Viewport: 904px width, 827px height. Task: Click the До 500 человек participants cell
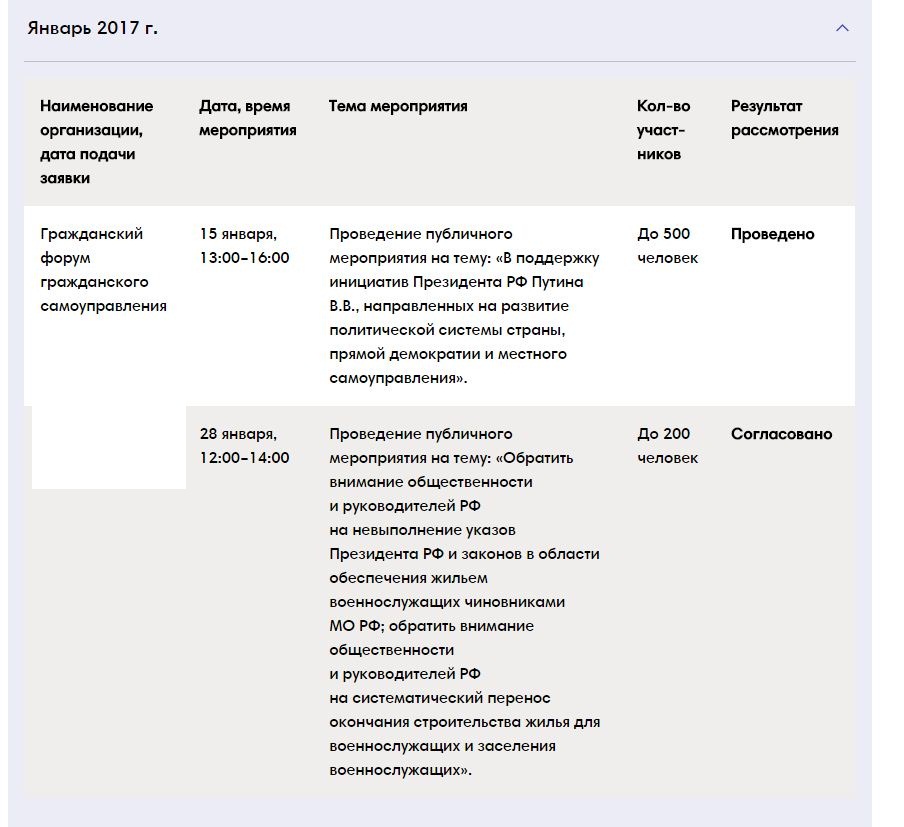(x=667, y=246)
